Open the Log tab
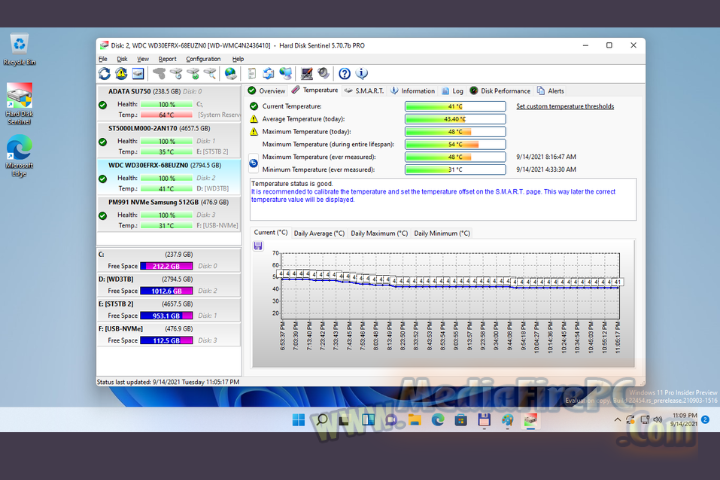The image size is (720, 480). tap(453, 91)
